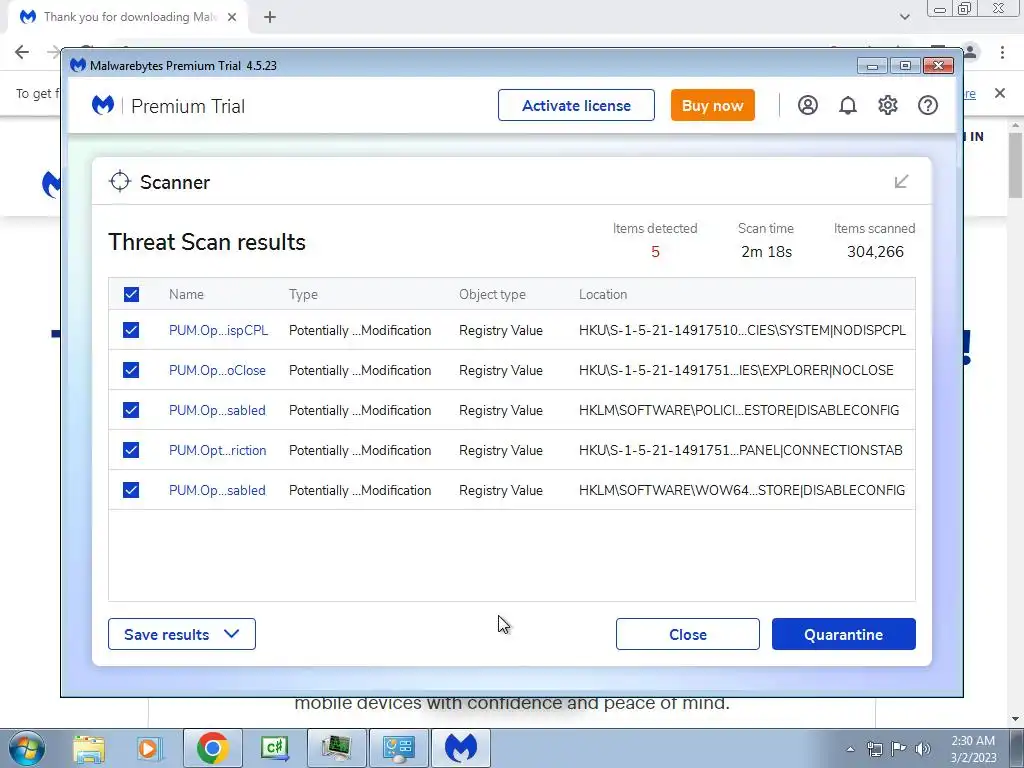Click the Windows Start orb
This screenshot has height=768, width=1024.
(x=27, y=748)
